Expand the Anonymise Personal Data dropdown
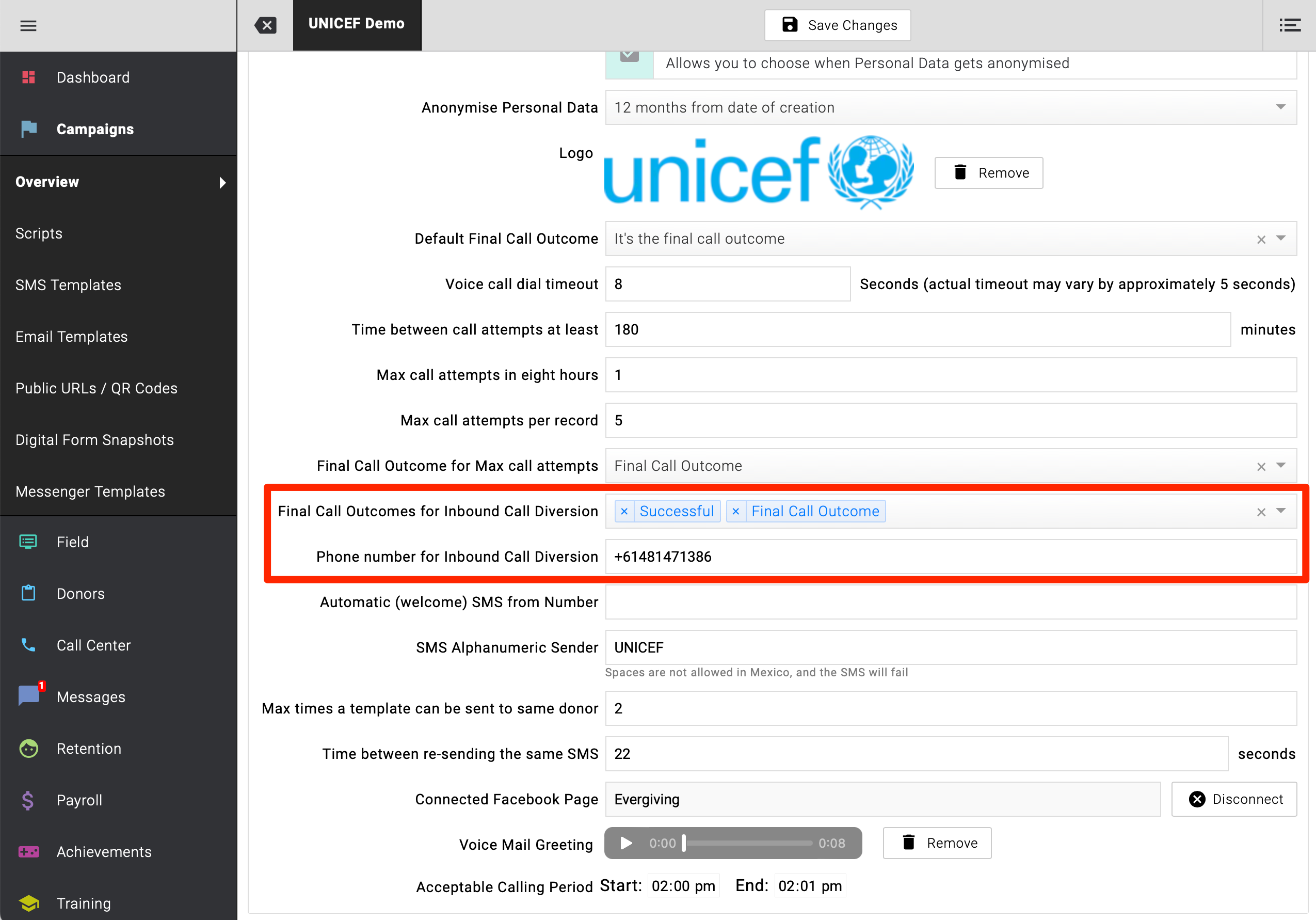This screenshot has height=920, width=1316. 1280,108
